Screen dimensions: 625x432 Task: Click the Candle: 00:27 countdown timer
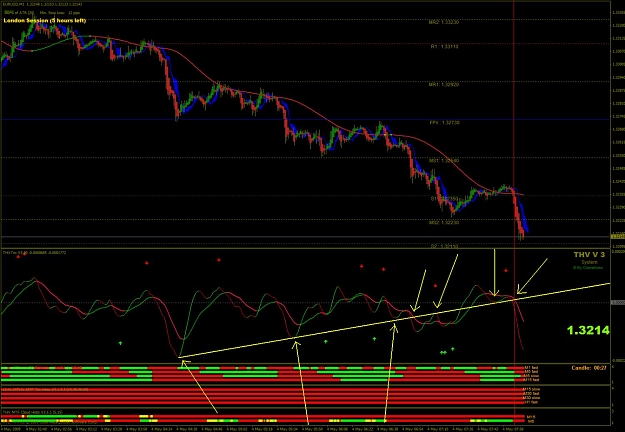[x=589, y=368]
